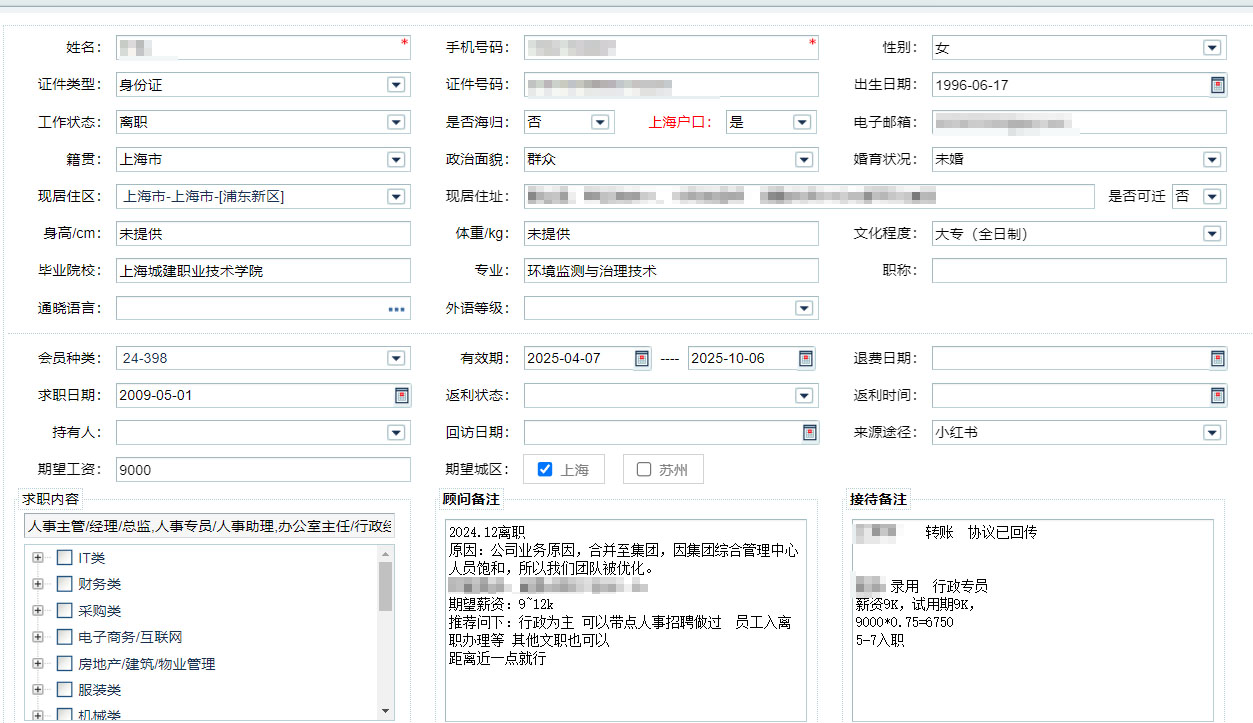Click the 通晓语言 ellipsis picker icon
The image size is (1253, 723).
397,309
